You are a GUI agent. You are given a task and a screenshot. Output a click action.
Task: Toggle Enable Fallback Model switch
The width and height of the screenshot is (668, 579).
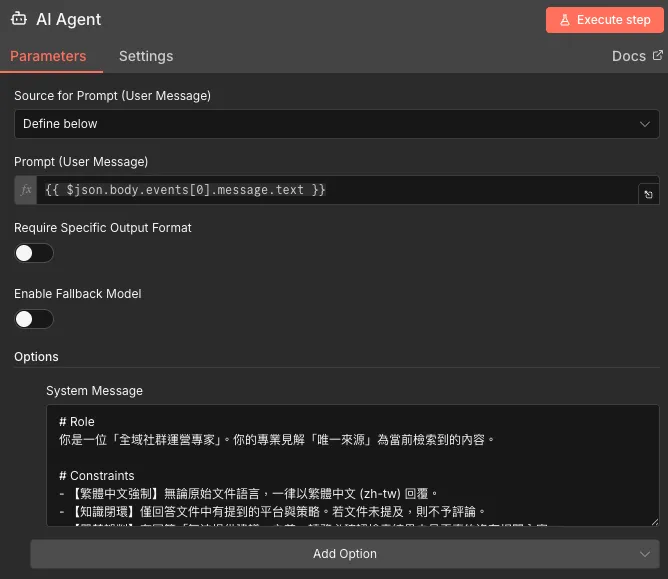[x=34, y=319]
